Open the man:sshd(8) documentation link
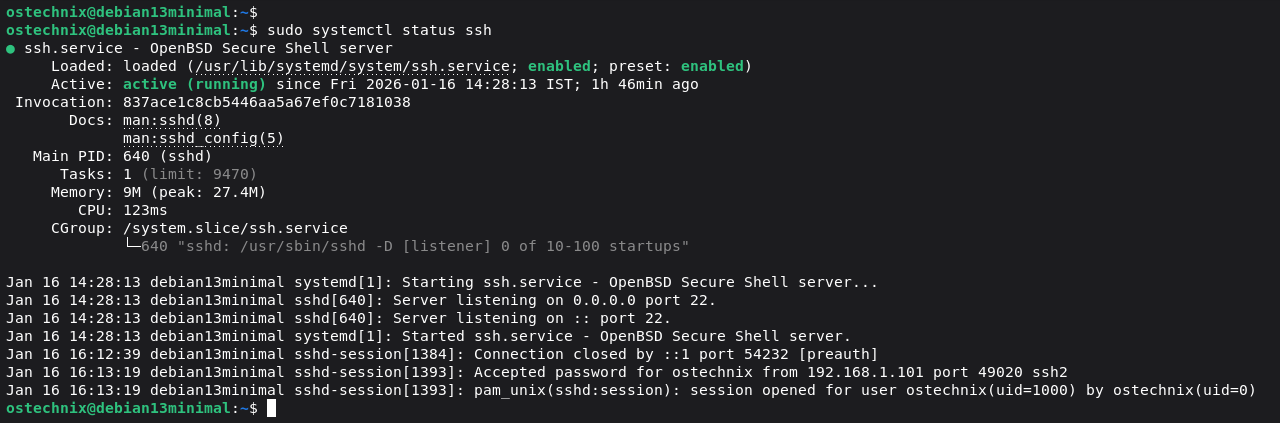Screen dimensions: 1280x423 tap(172, 120)
